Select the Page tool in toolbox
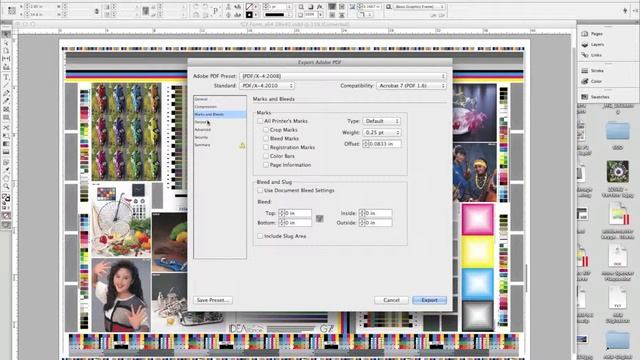 point(6,51)
